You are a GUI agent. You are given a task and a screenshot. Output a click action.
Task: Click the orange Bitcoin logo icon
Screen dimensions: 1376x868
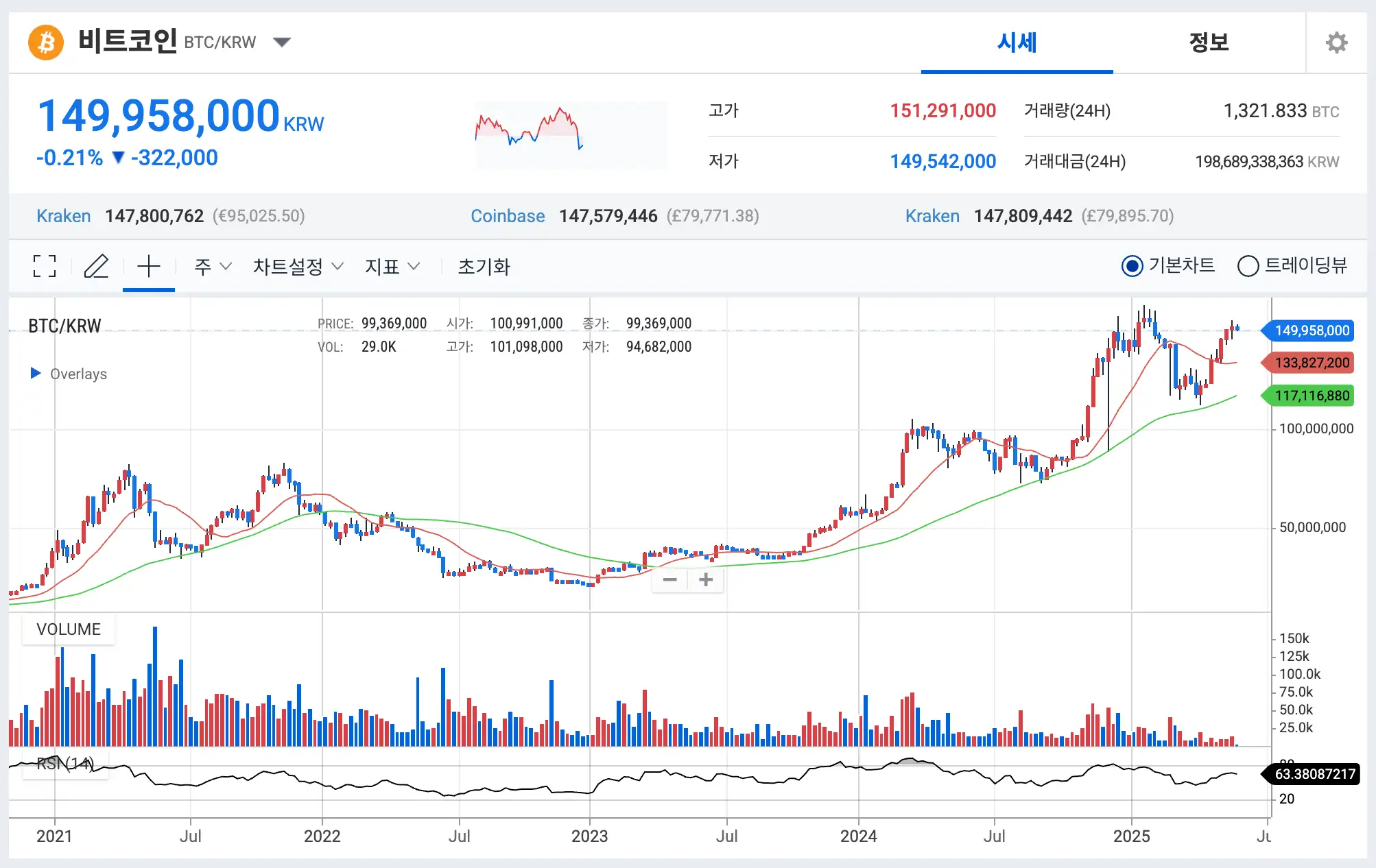pos(46,43)
